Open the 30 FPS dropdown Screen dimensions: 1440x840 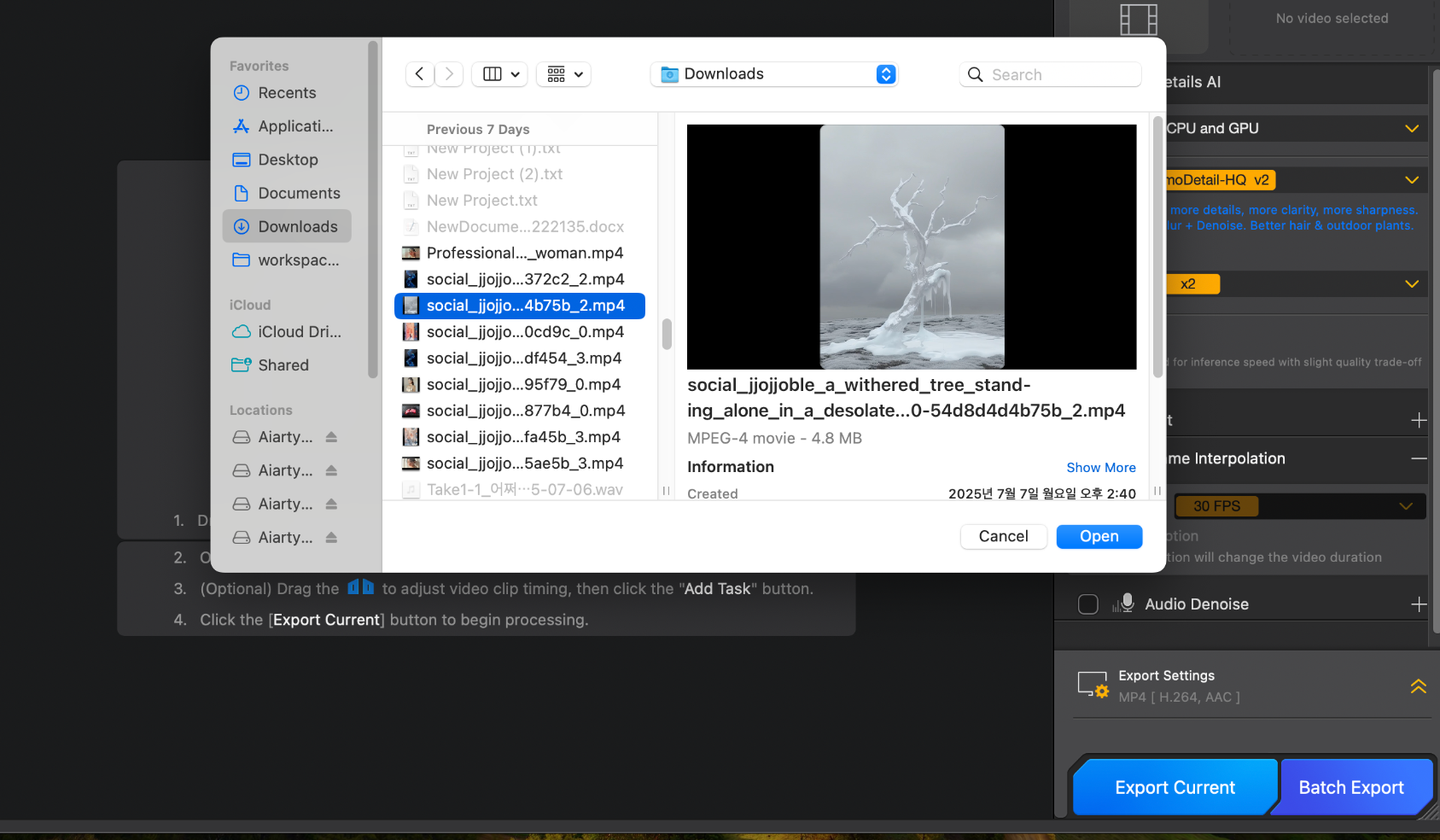(x=1299, y=506)
